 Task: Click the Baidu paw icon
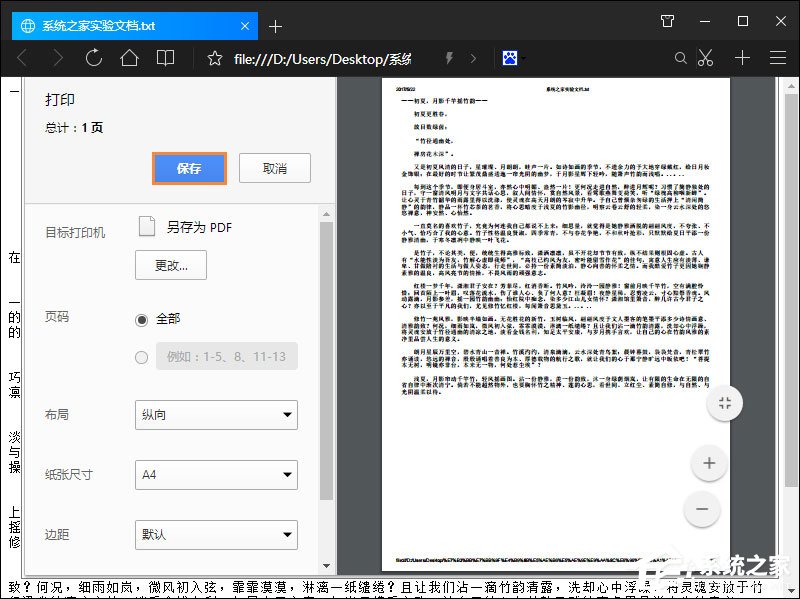510,58
